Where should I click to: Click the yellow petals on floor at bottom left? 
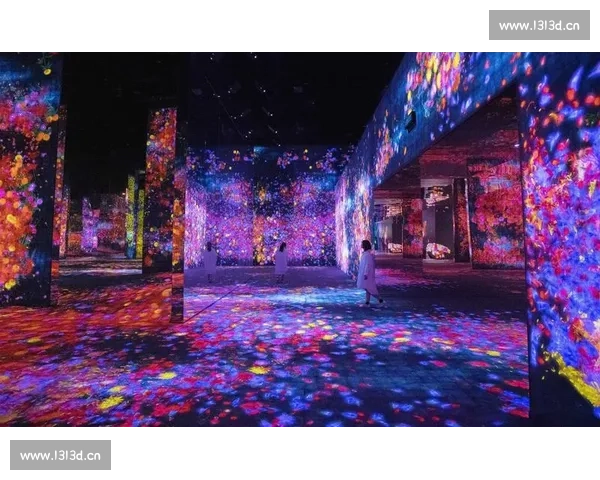click(110, 402)
